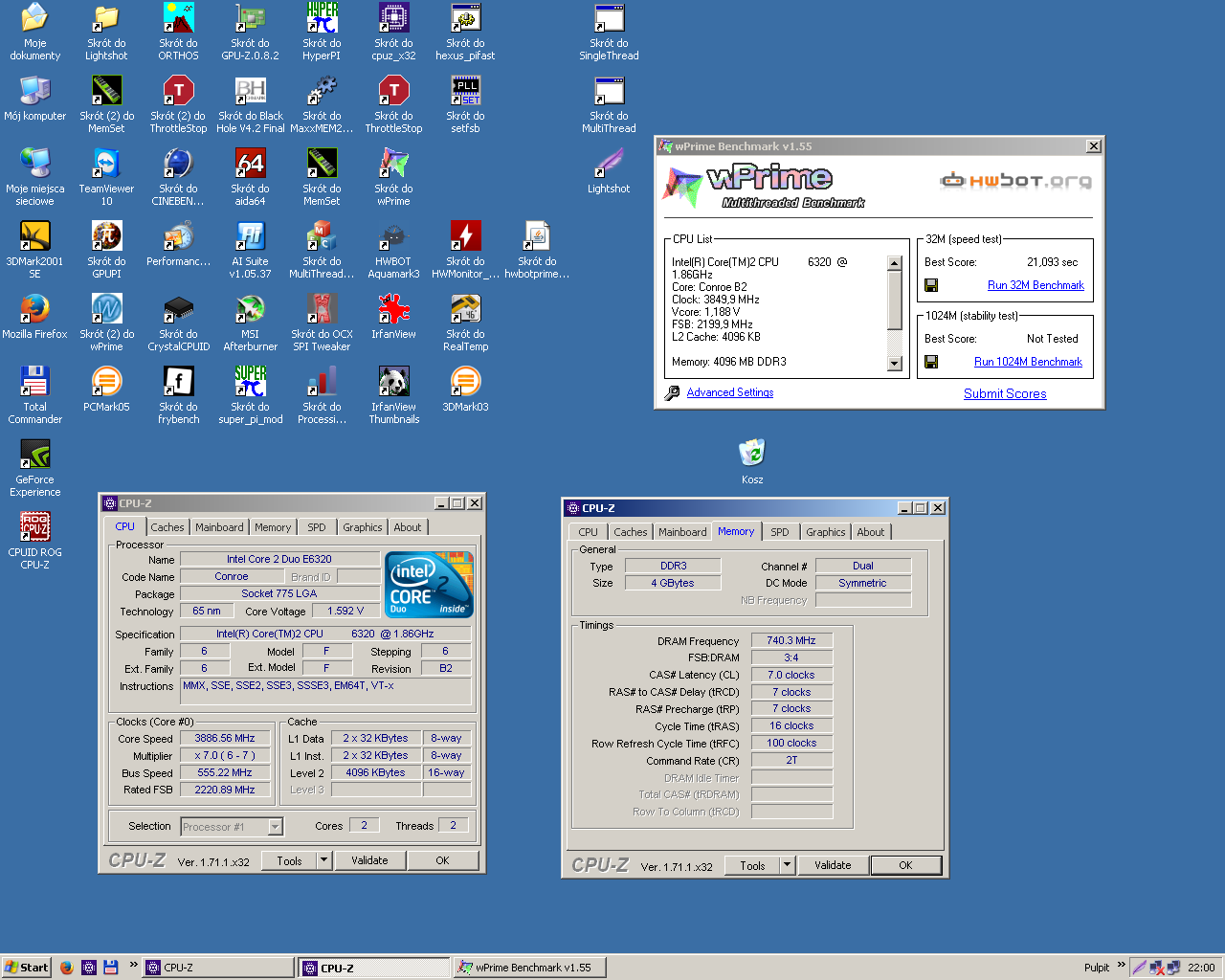Click OK in right CPU-Z window
Image resolution: width=1225 pixels, height=980 pixels.
(905, 865)
